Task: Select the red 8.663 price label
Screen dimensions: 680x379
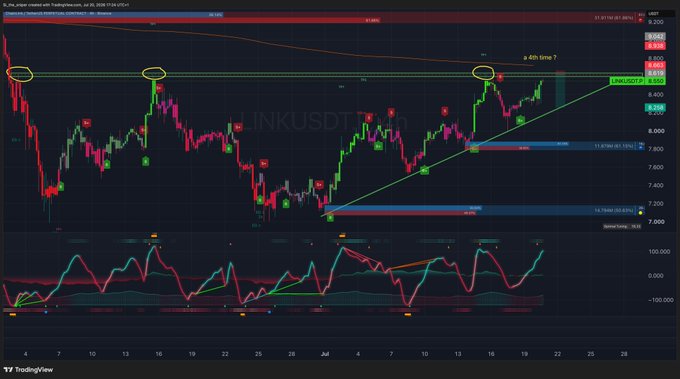Action: (x=655, y=65)
